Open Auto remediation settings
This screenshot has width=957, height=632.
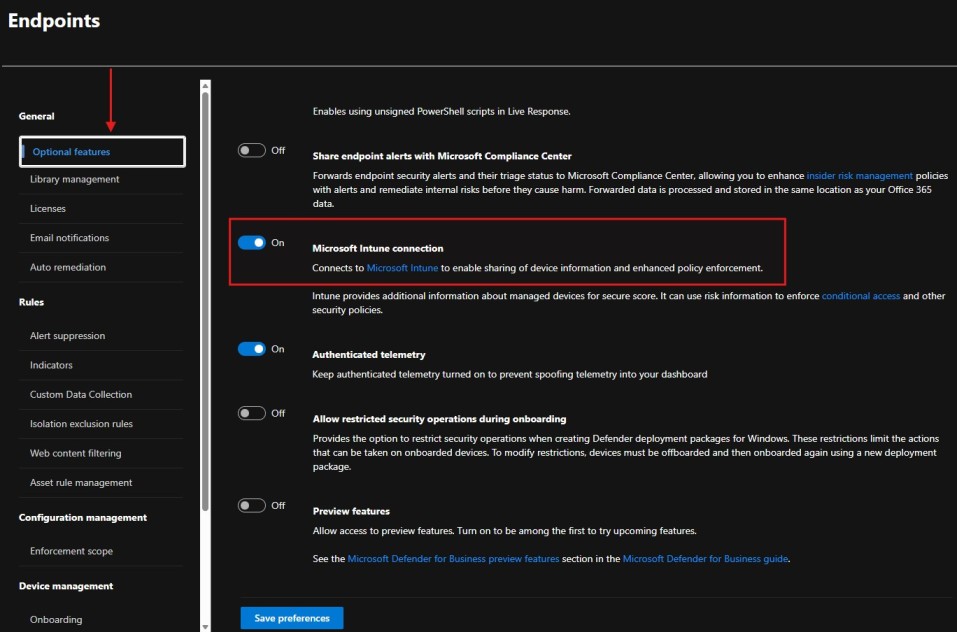pos(68,267)
